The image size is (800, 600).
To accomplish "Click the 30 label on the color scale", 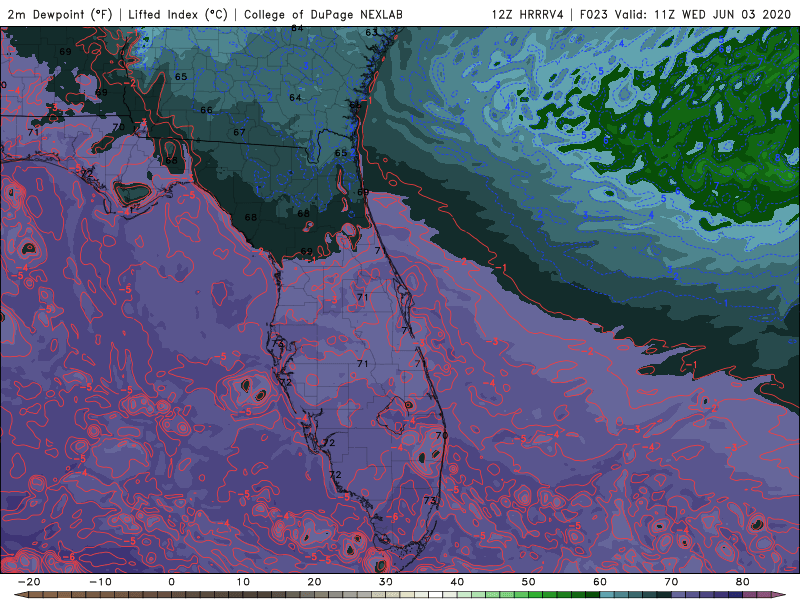I will (386, 582).
